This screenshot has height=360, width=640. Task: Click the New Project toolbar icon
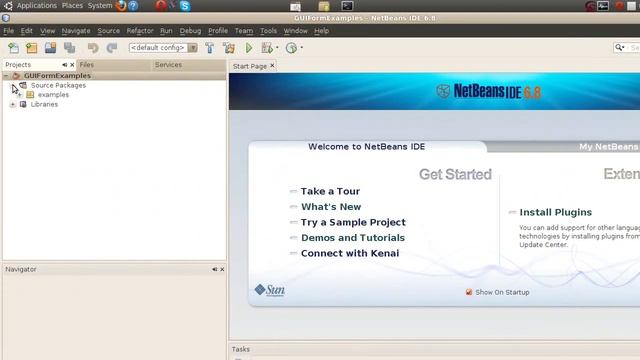[x=31, y=48]
